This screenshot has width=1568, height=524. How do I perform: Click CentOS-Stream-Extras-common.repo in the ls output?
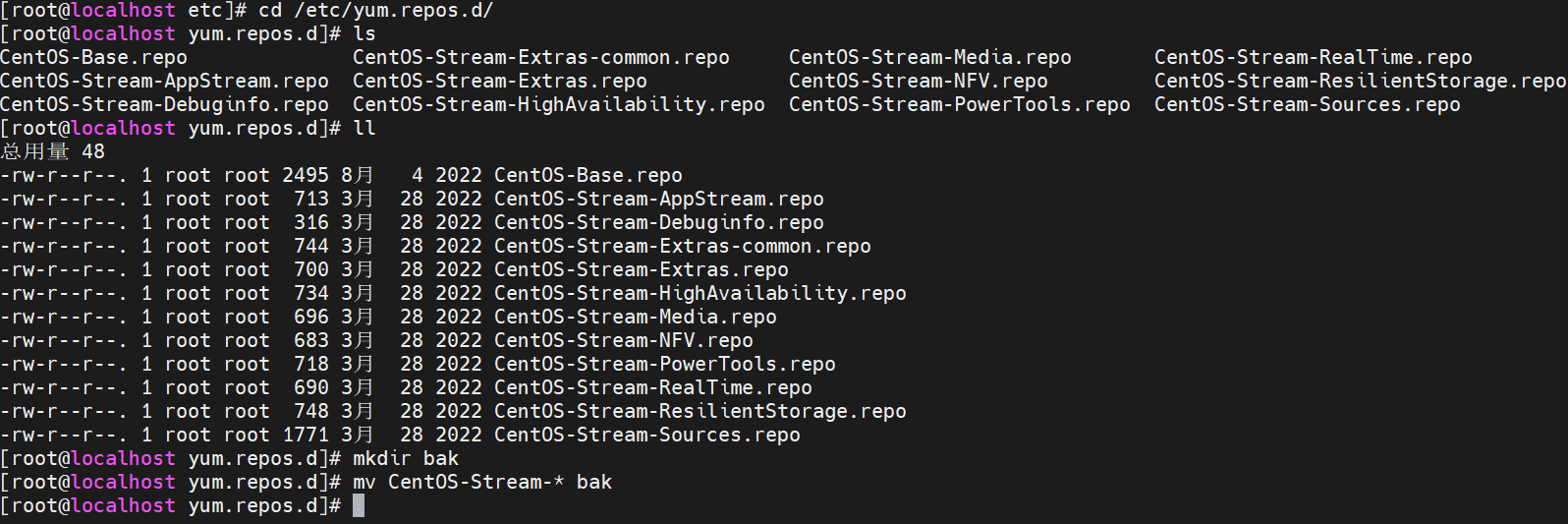tap(540, 57)
